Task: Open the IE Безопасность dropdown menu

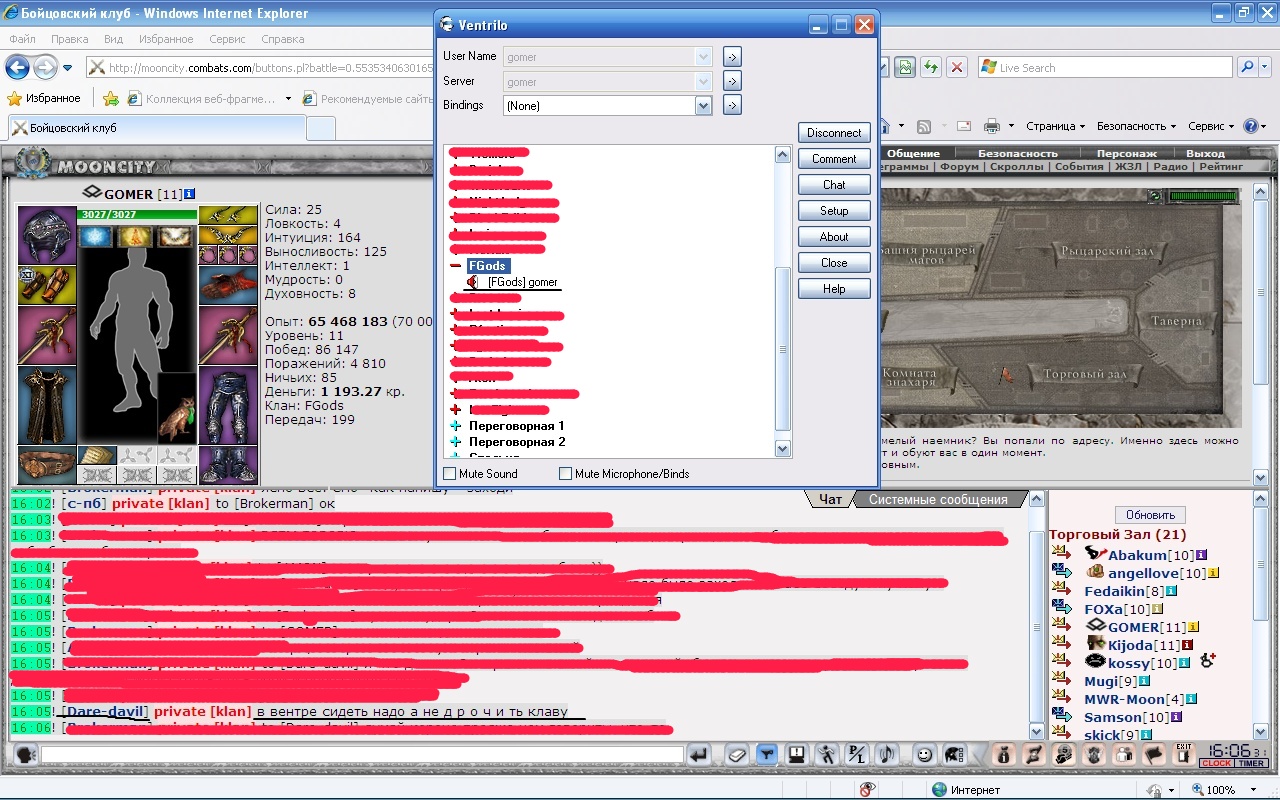Action: 1135,126
